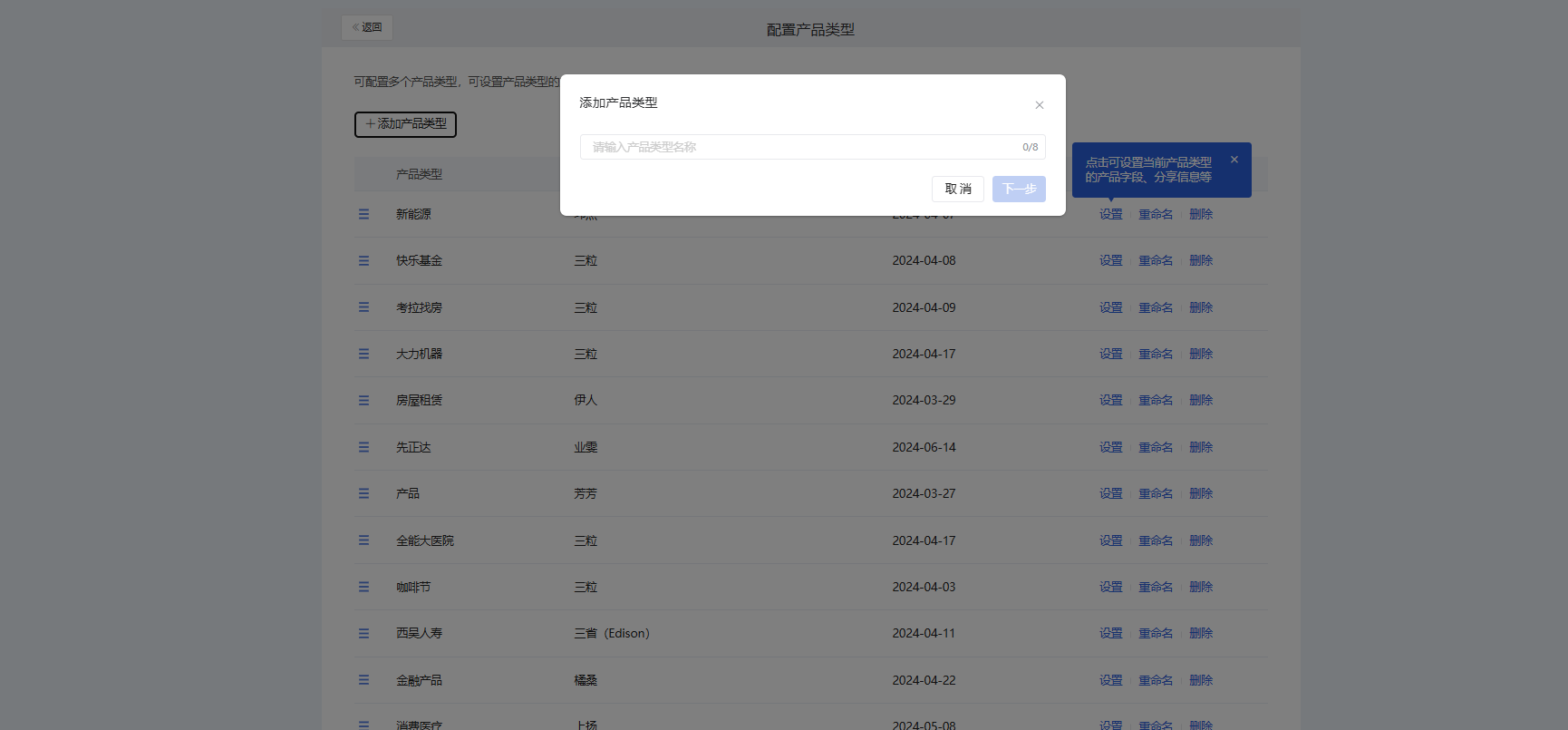
Task: Click the drag handle for 房屋租赁 row
Action: click(363, 400)
